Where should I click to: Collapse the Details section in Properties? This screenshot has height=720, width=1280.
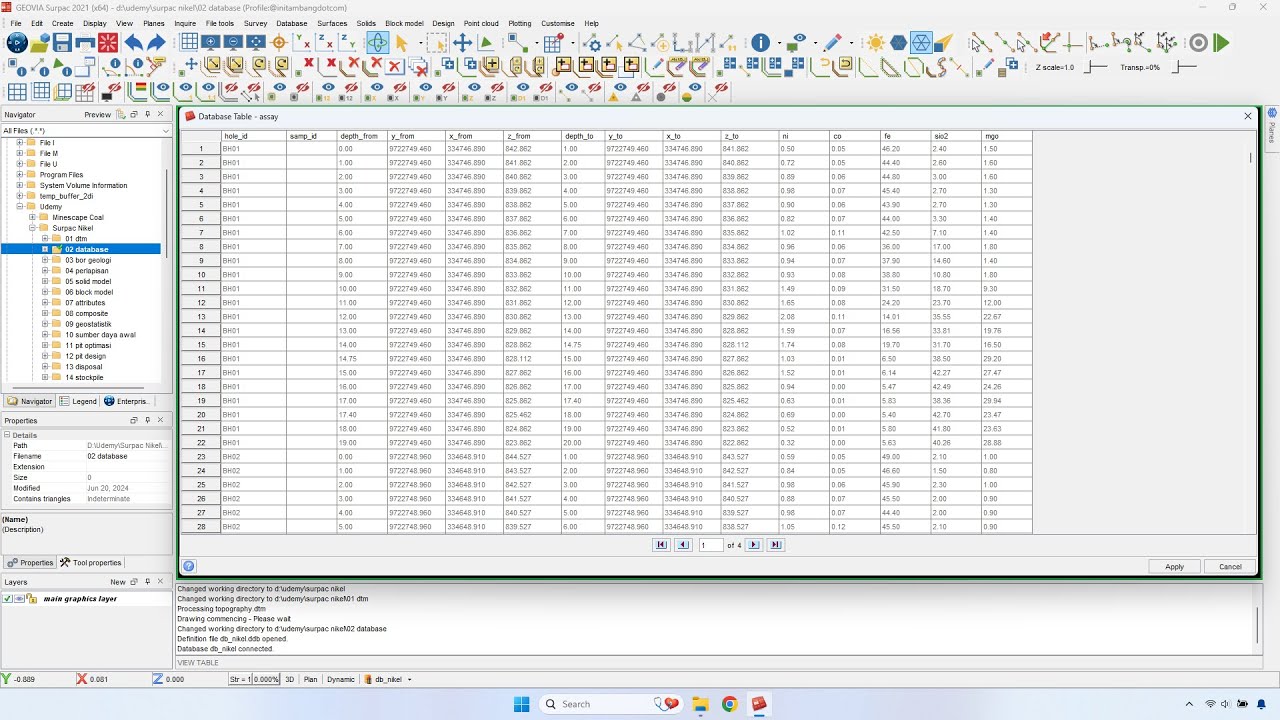tap(7, 435)
